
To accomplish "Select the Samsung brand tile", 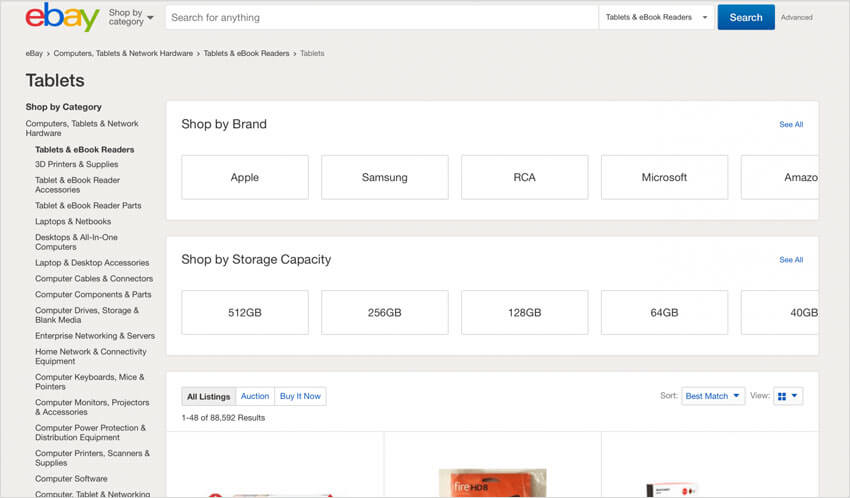I will point(384,177).
